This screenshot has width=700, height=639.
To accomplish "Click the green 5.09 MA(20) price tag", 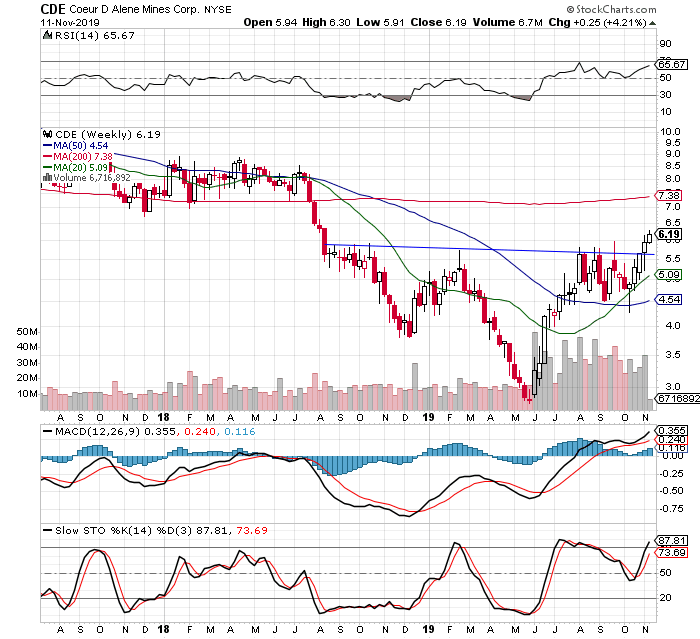I will [x=668, y=273].
